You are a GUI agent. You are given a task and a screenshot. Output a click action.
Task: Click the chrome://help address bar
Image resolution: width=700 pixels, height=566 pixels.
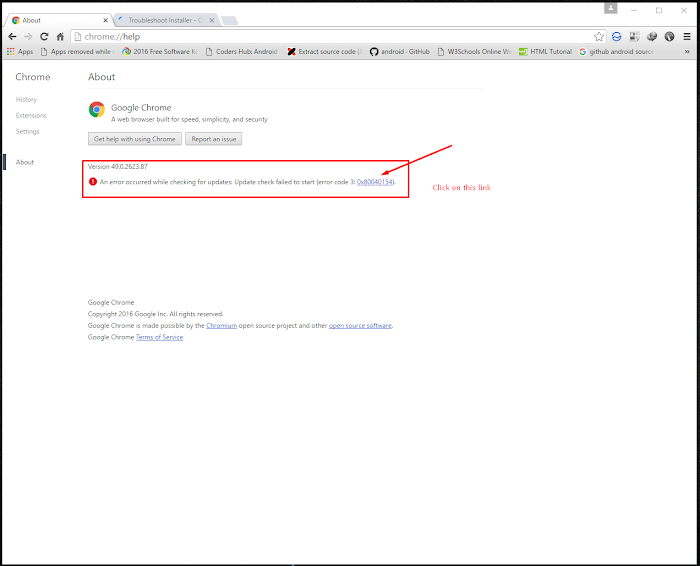pos(338,37)
